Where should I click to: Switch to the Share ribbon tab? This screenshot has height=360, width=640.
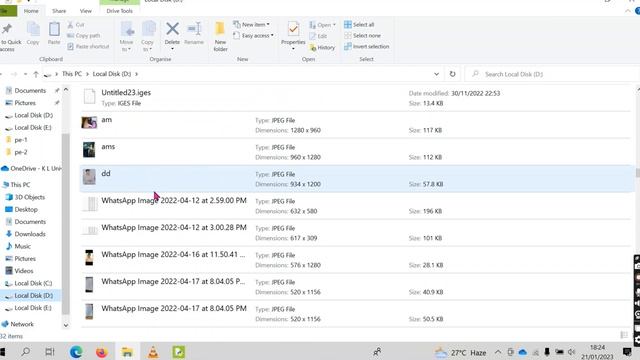[x=59, y=11]
